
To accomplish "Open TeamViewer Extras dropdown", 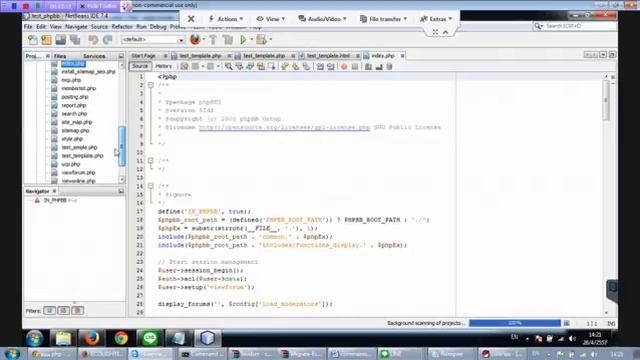I will (436, 19).
